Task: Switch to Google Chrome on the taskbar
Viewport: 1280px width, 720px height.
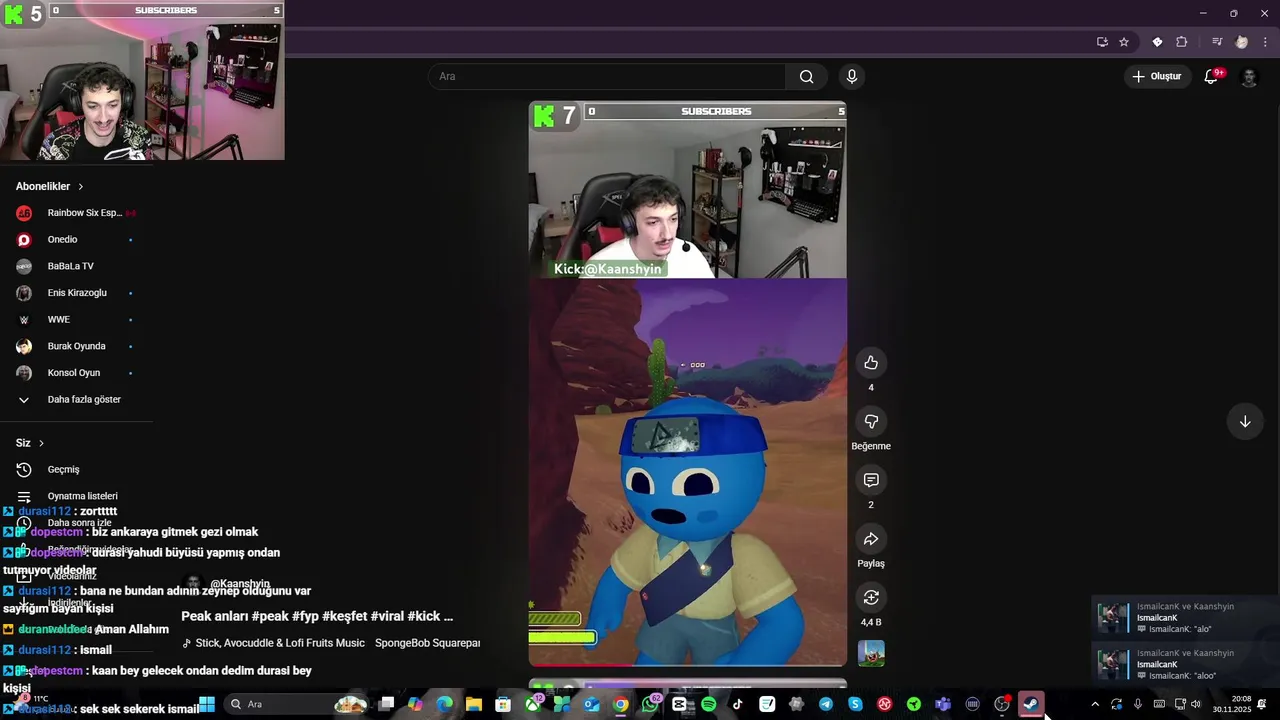Action: (621, 705)
